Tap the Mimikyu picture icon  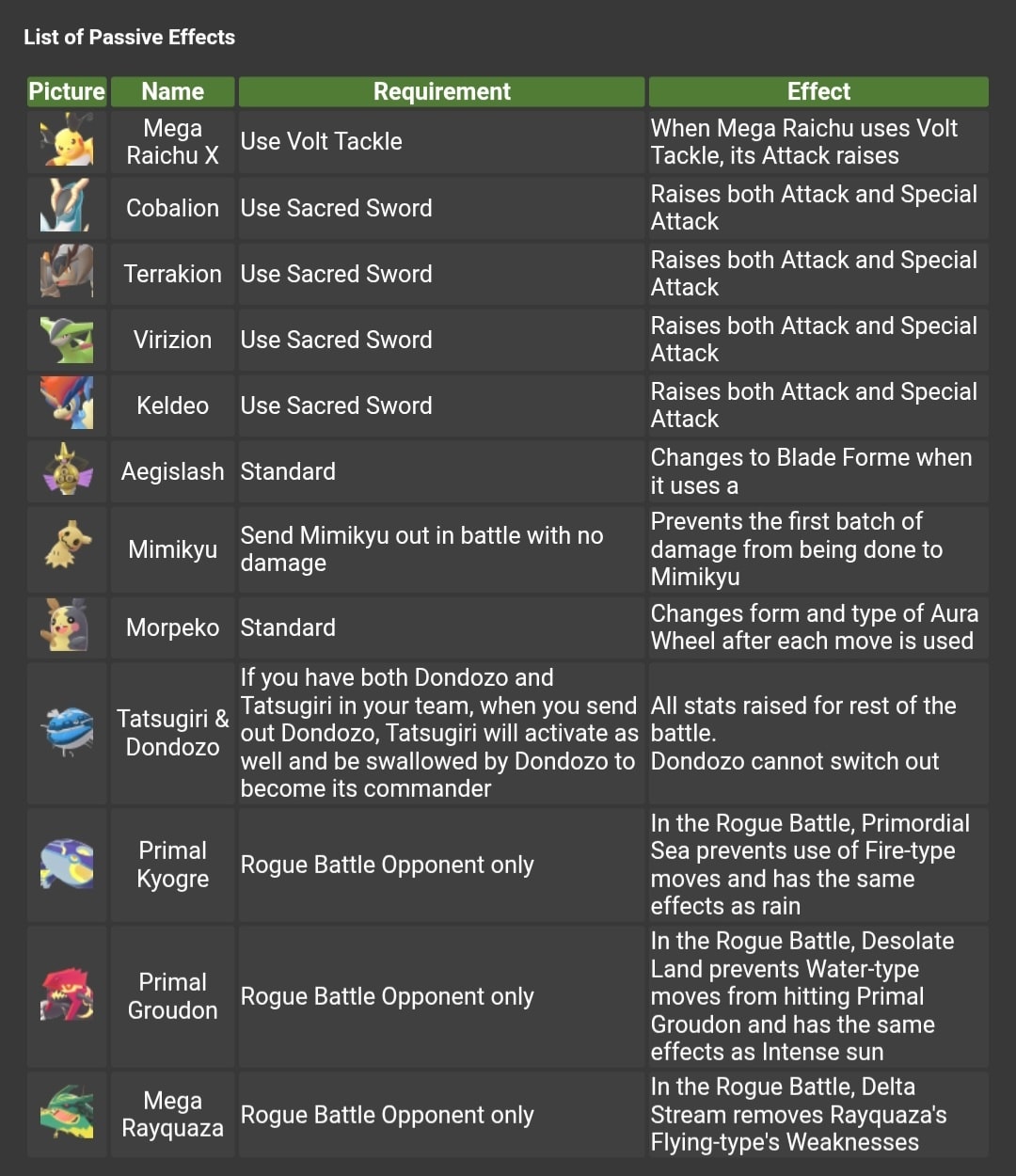pos(67,548)
